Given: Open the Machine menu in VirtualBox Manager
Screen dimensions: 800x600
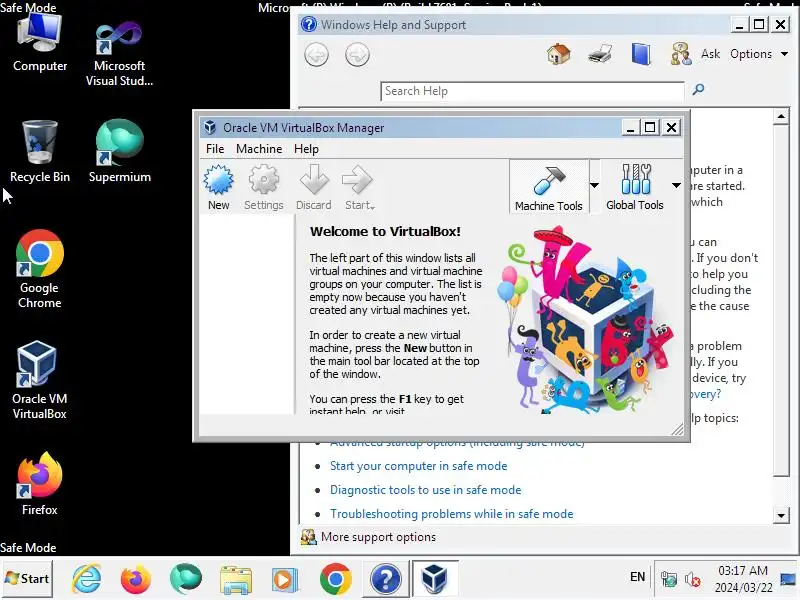Looking at the screenshot, I should [259, 149].
